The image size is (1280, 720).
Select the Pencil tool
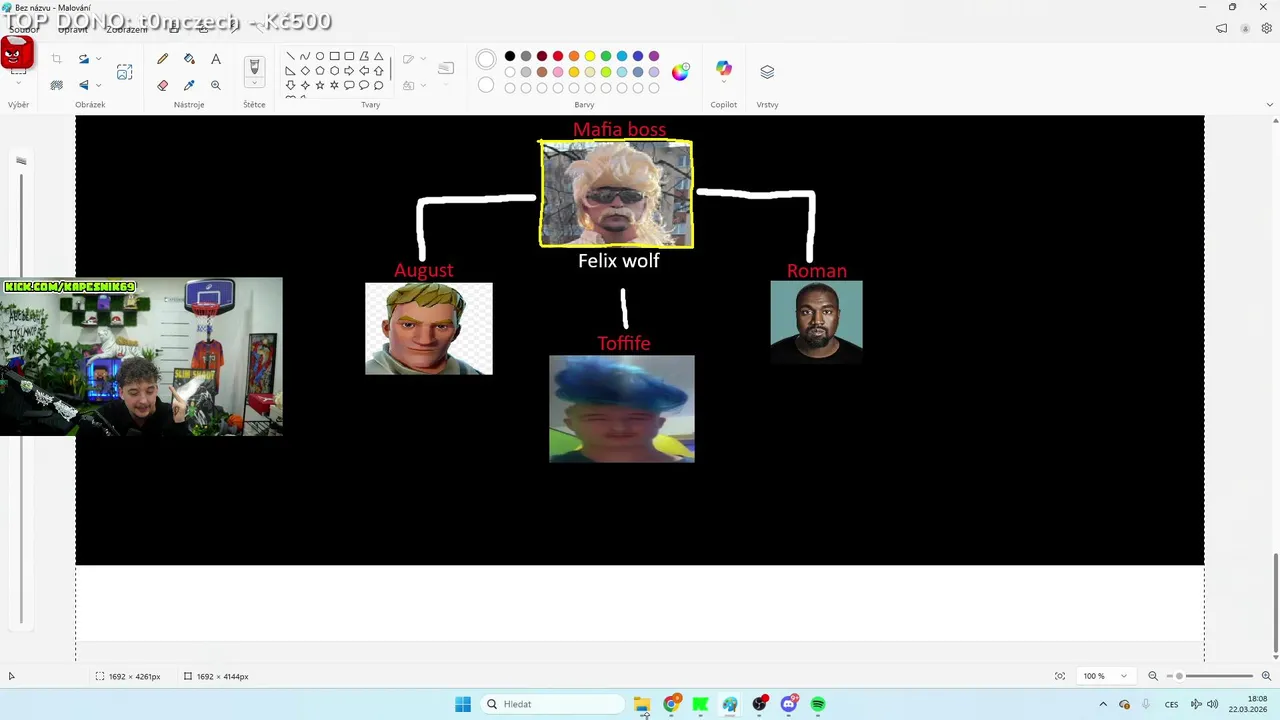pyautogui.click(x=162, y=59)
